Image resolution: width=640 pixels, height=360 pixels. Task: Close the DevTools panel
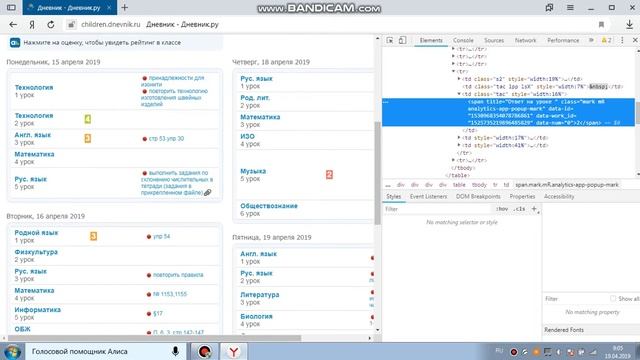click(635, 40)
